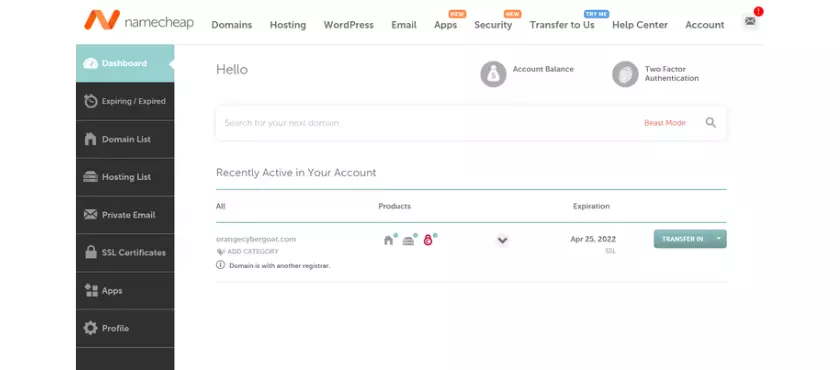Open Hosting List in sidebar
840x370 pixels.
click(125, 177)
